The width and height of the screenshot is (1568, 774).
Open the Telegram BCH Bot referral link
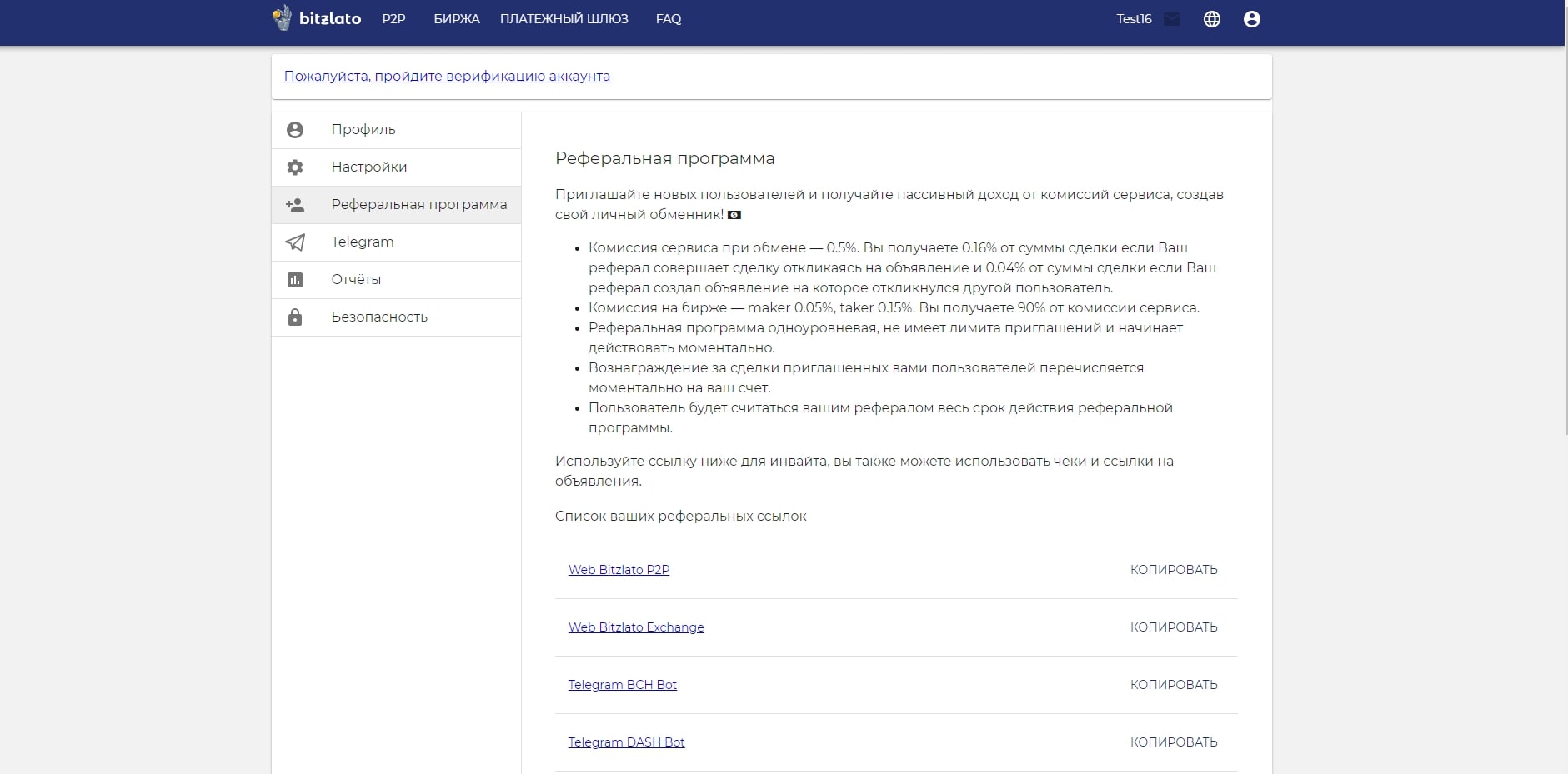coord(623,685)
